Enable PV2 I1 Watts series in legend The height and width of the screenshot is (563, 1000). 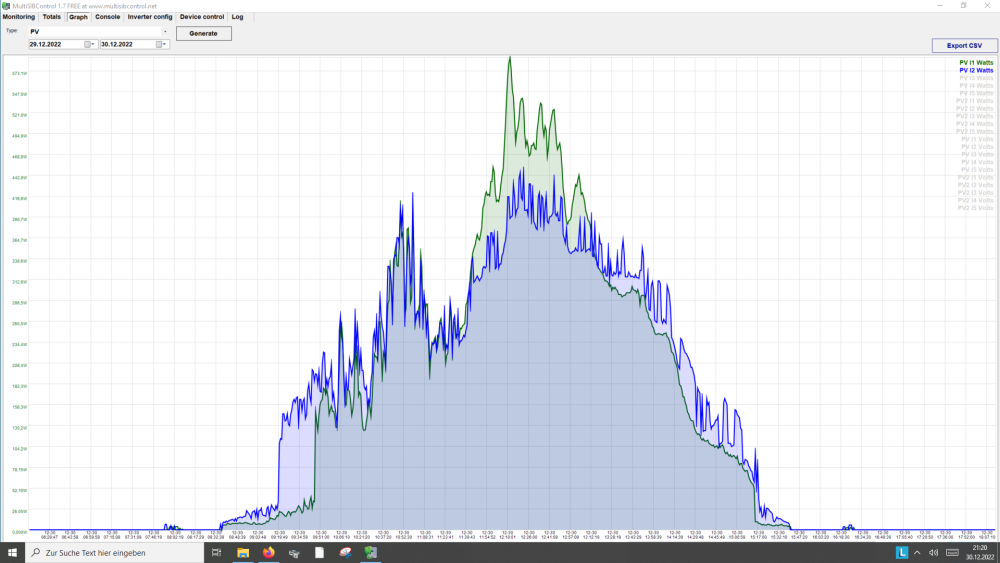(974, 101)
